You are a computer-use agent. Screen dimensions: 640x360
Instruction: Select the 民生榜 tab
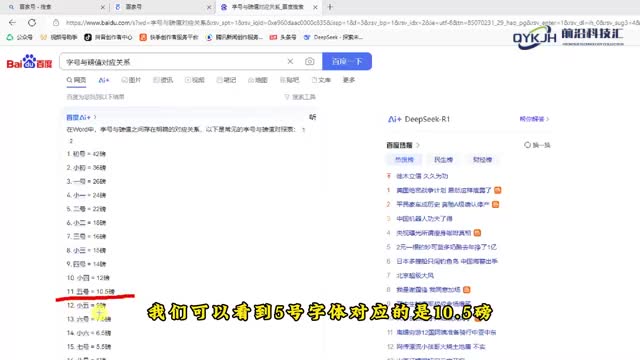pos(443,160)
